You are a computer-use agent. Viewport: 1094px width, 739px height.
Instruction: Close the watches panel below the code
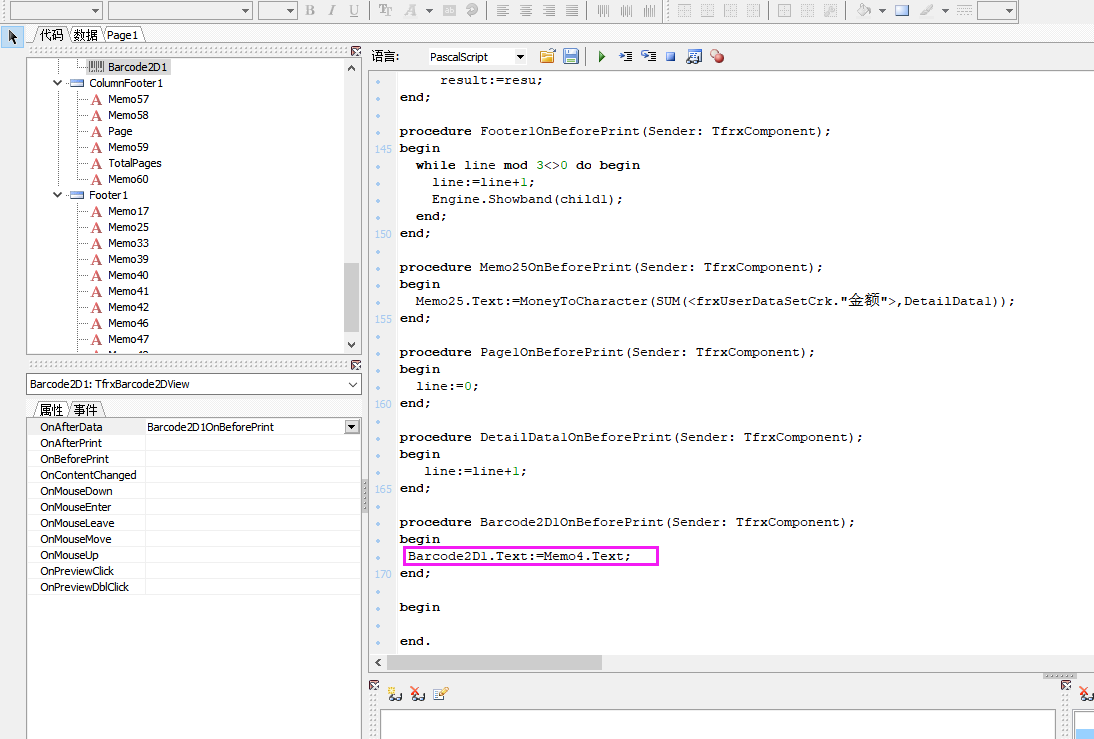374,685
